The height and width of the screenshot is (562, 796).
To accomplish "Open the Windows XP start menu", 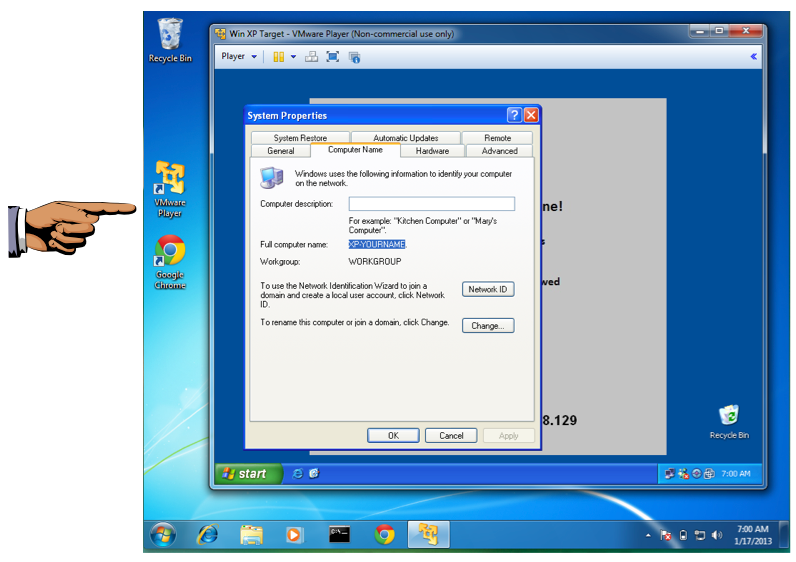I will [x=248, y=474].
